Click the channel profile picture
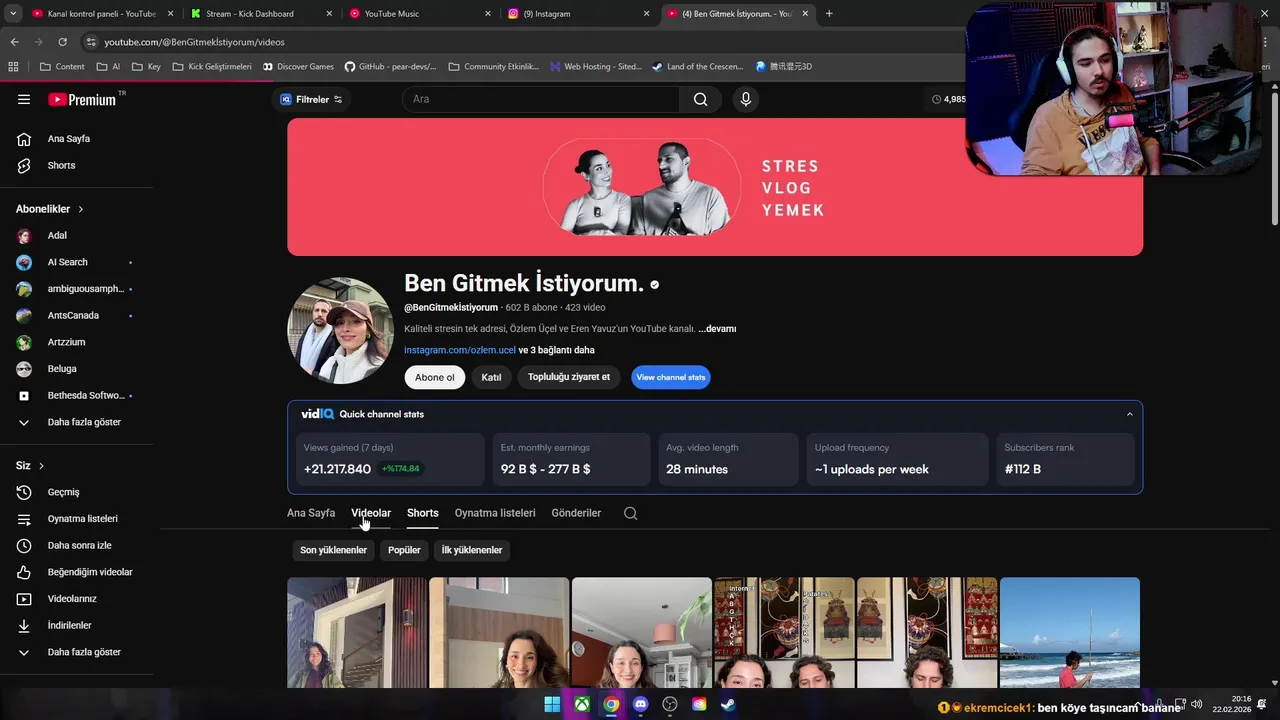 [340, 331]
